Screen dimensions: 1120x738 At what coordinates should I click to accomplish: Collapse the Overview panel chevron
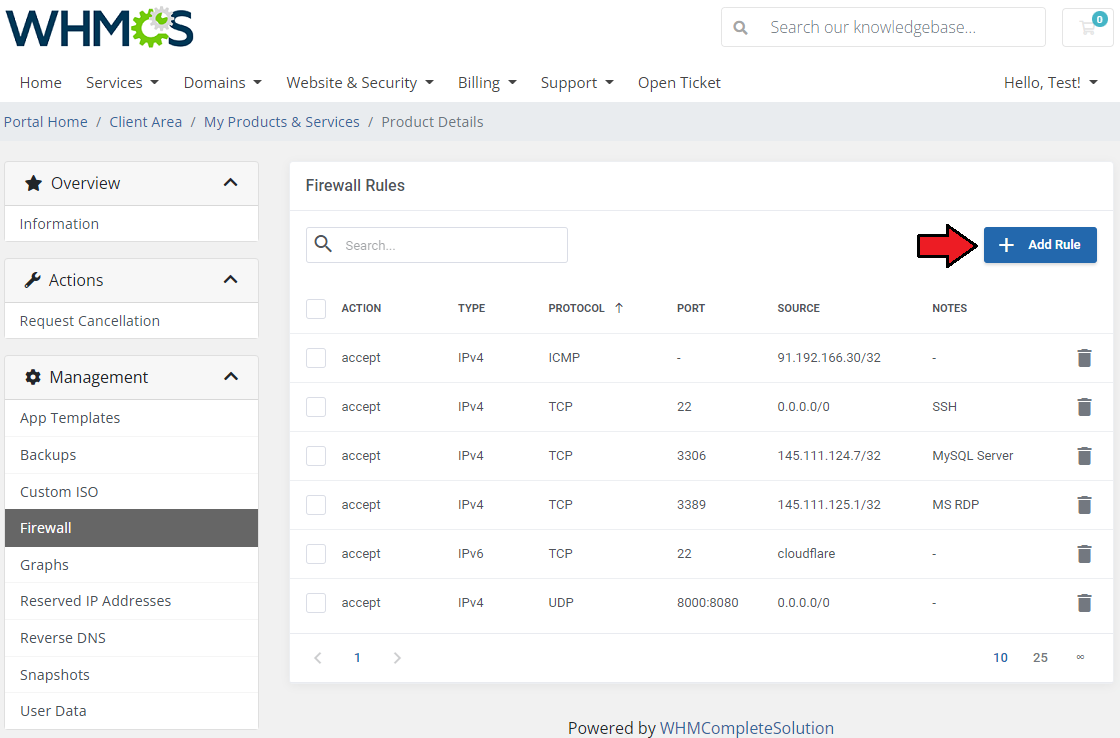(x=230, y=183)
